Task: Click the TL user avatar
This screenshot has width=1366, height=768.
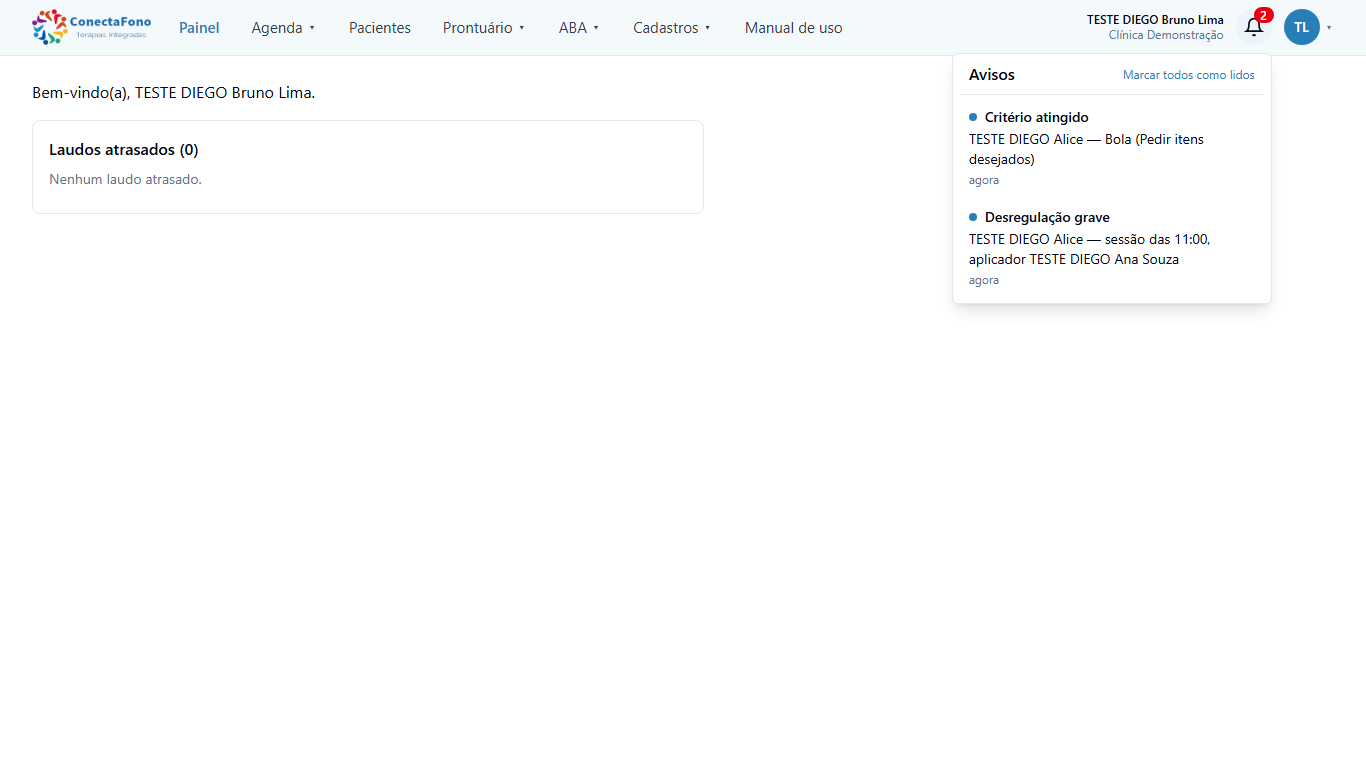Action: click(x=1301, y=27)
